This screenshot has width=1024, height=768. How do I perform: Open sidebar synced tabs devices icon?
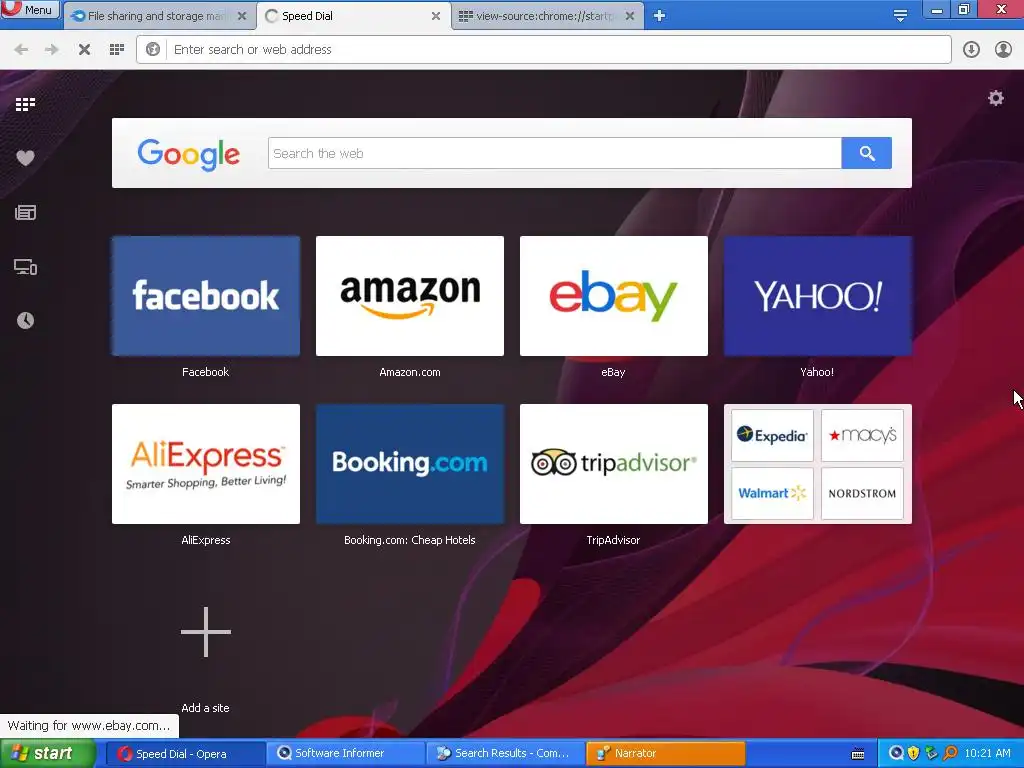point(25,267)
